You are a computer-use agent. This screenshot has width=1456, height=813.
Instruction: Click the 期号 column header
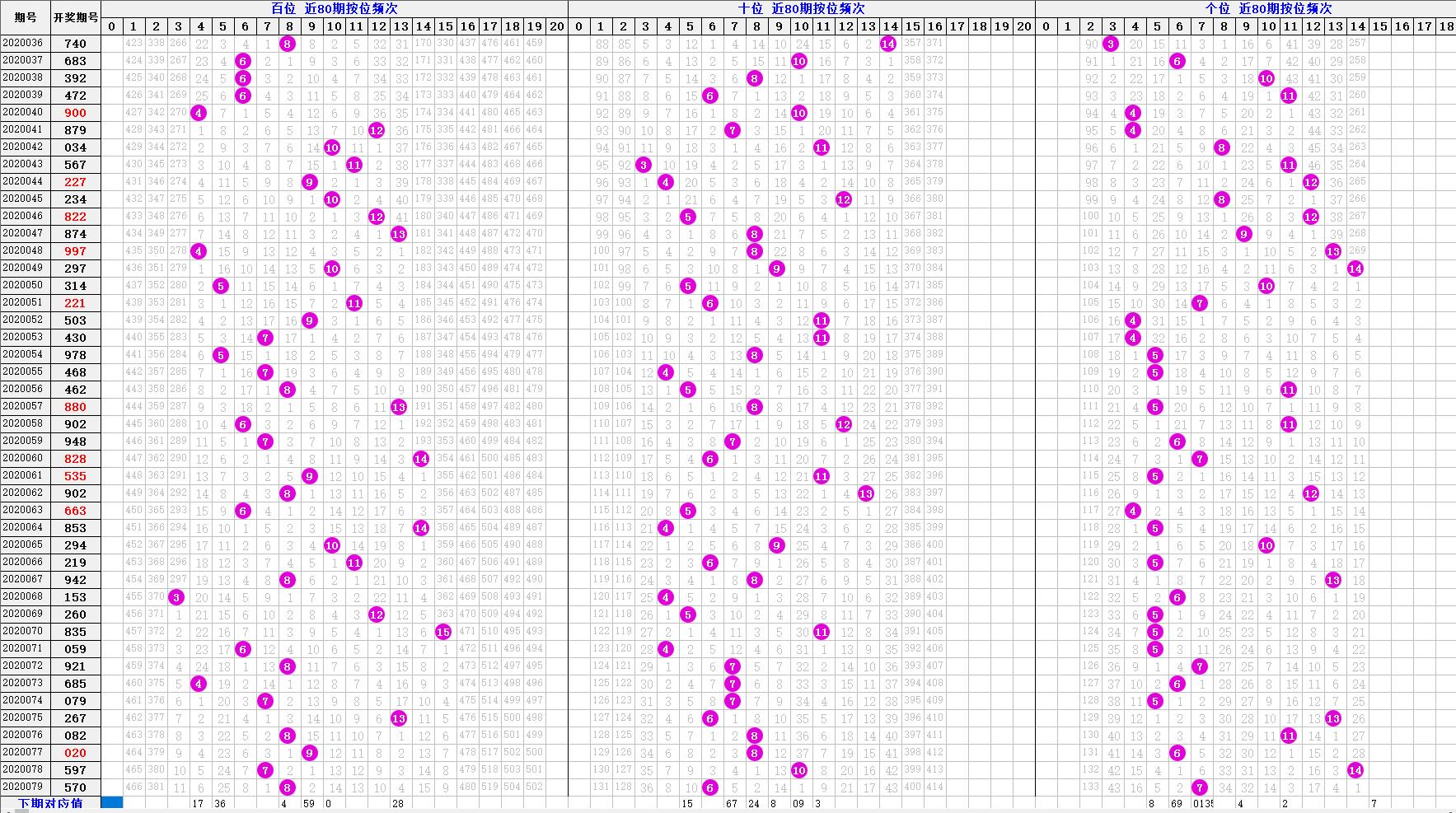tap(26, 17)
